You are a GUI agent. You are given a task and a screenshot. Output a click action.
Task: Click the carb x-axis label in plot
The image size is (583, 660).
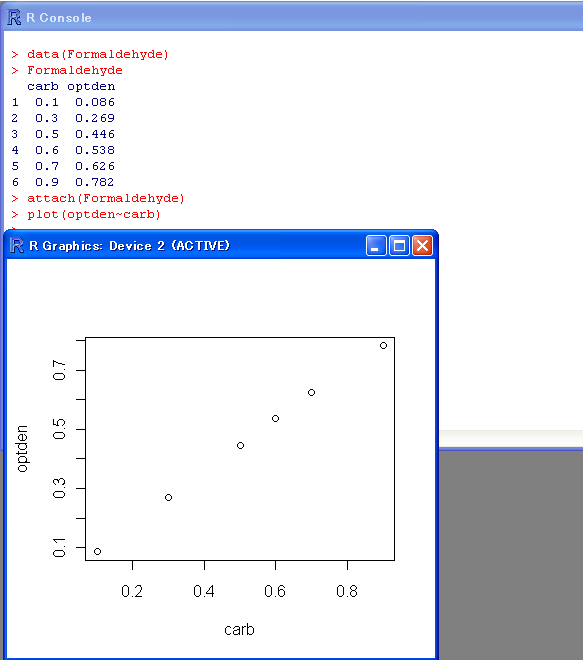239,630
